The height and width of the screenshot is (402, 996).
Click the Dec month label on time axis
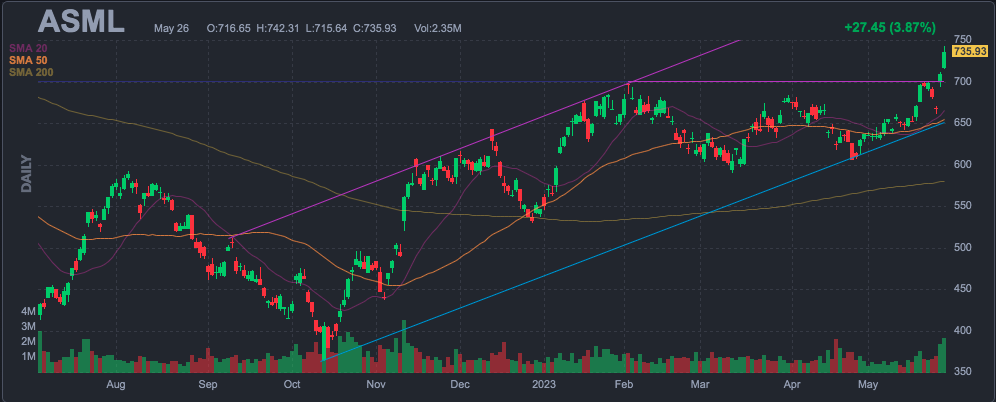click(459, 384)
